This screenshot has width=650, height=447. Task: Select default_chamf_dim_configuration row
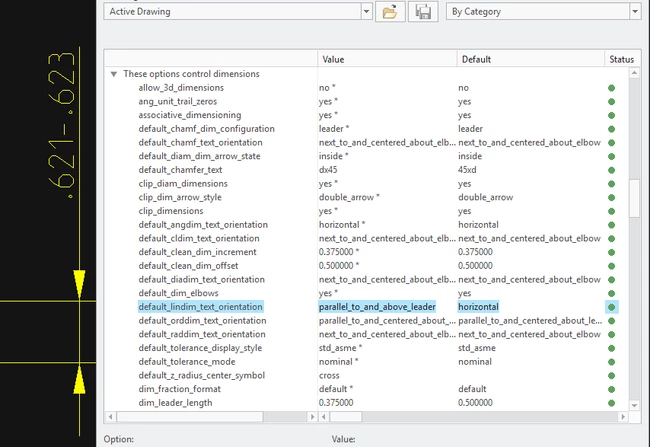point(206,129)
